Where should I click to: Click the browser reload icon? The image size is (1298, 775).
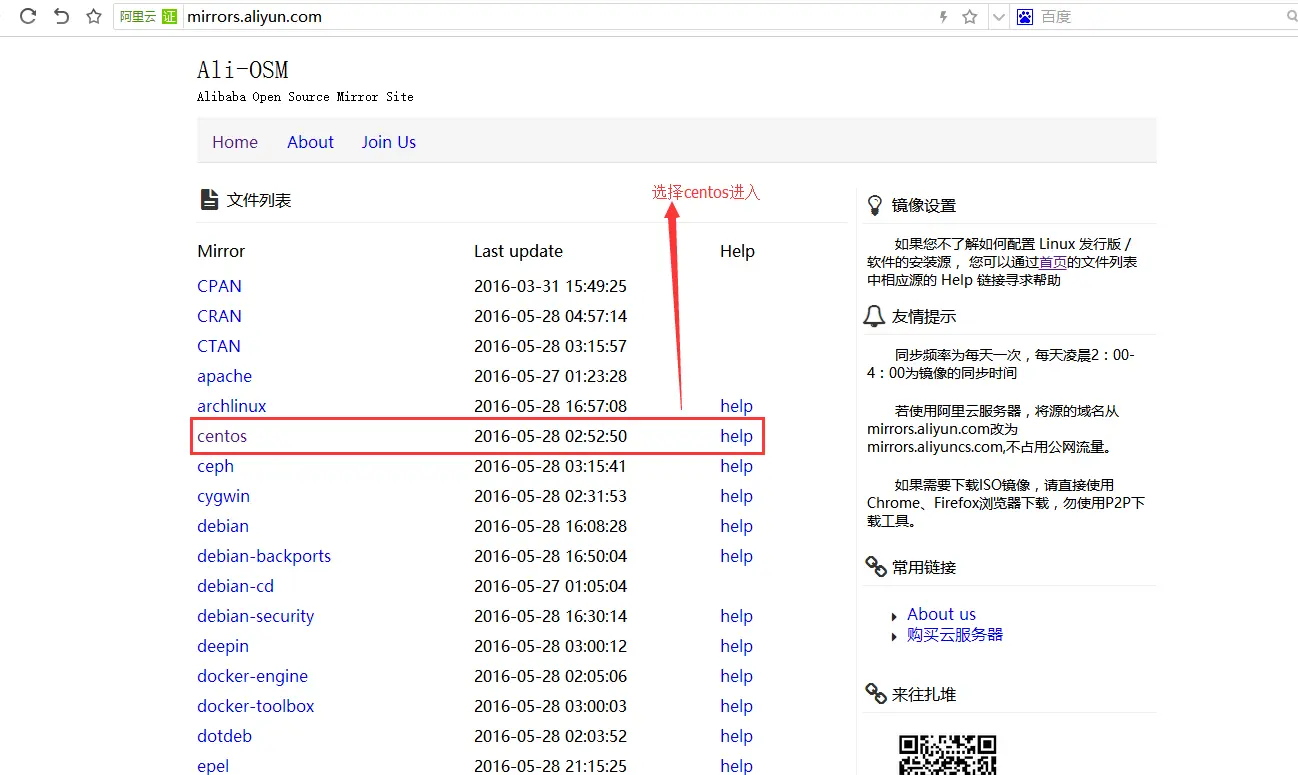(x=28, y=16)
